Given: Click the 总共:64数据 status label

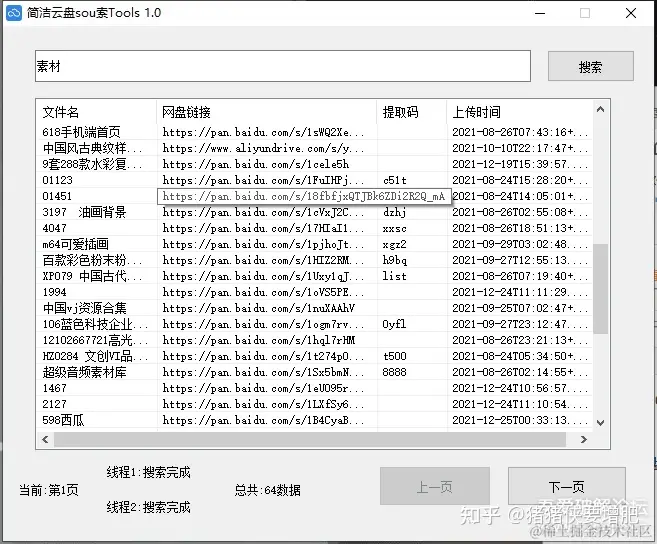Looking at the screenshot, I should coord(267,490).
